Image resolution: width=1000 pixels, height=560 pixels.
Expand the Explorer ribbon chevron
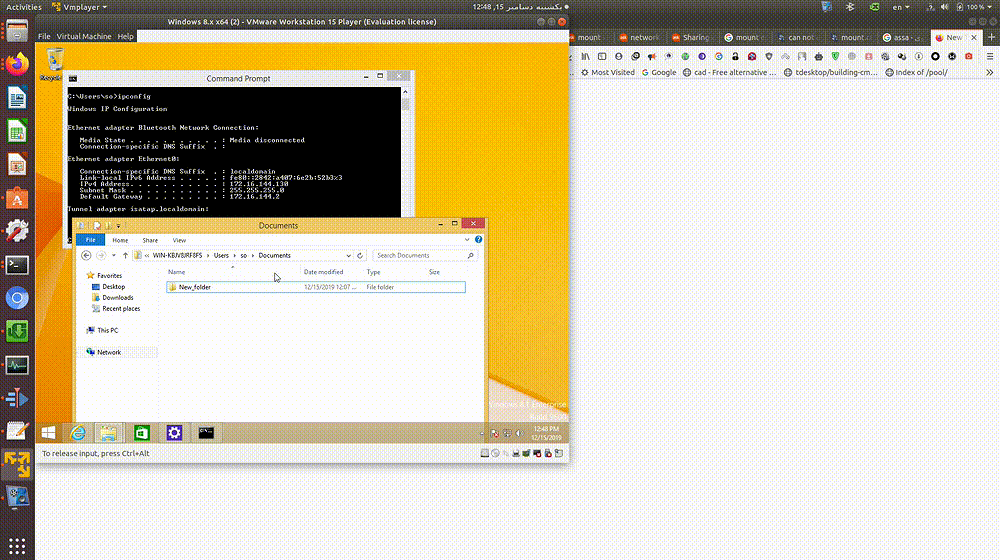click(467, 240)
